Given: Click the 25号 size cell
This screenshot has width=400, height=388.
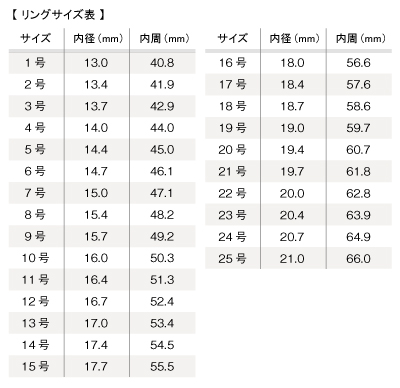Looking at the screenshot, I should 233,258.
